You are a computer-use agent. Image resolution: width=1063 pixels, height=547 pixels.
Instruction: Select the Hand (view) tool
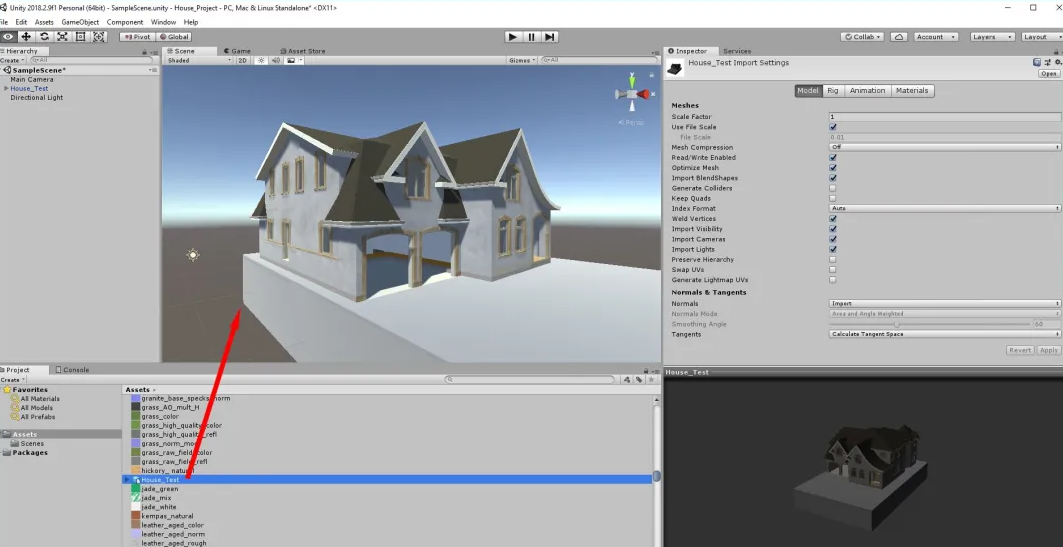click(x=7, y=37)
